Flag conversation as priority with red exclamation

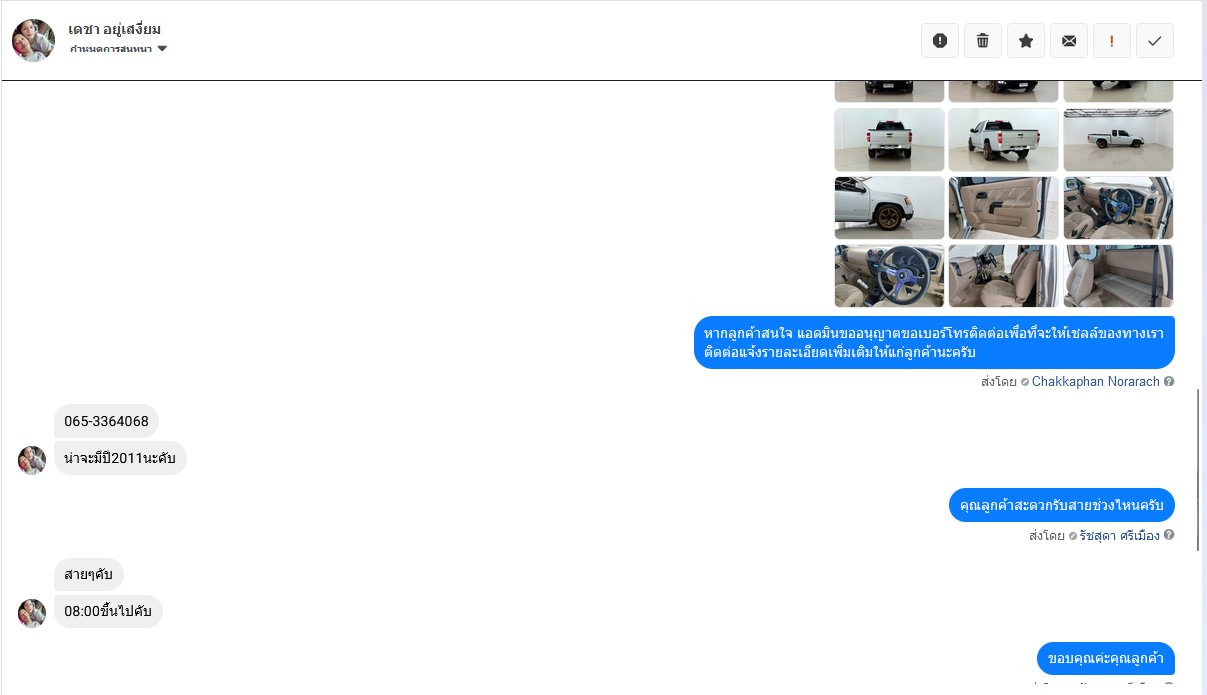tap(1112, 41)
